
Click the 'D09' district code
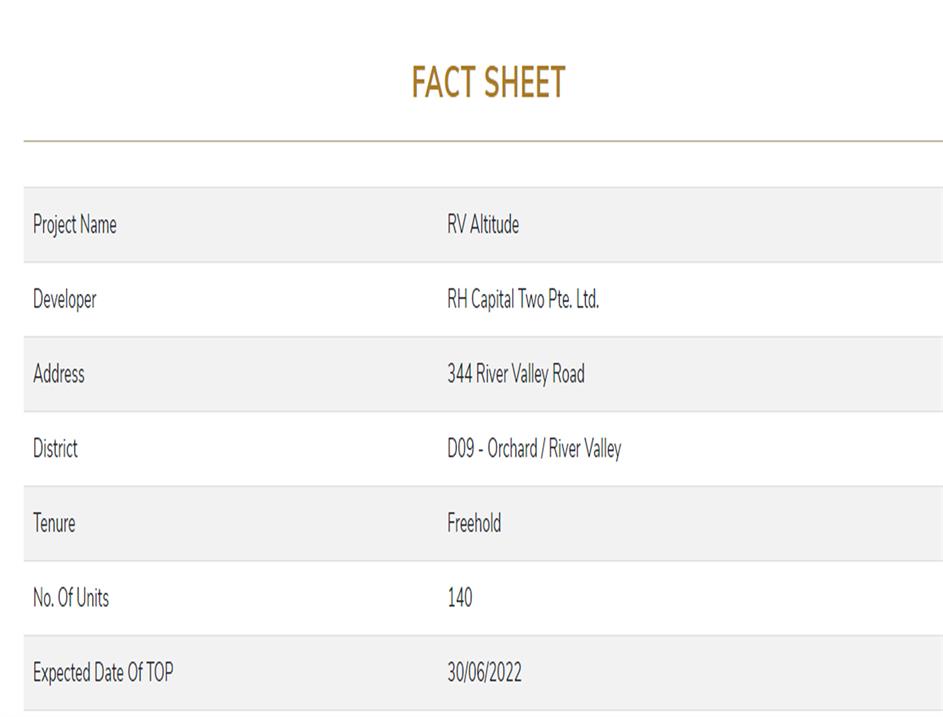(459, 449)
